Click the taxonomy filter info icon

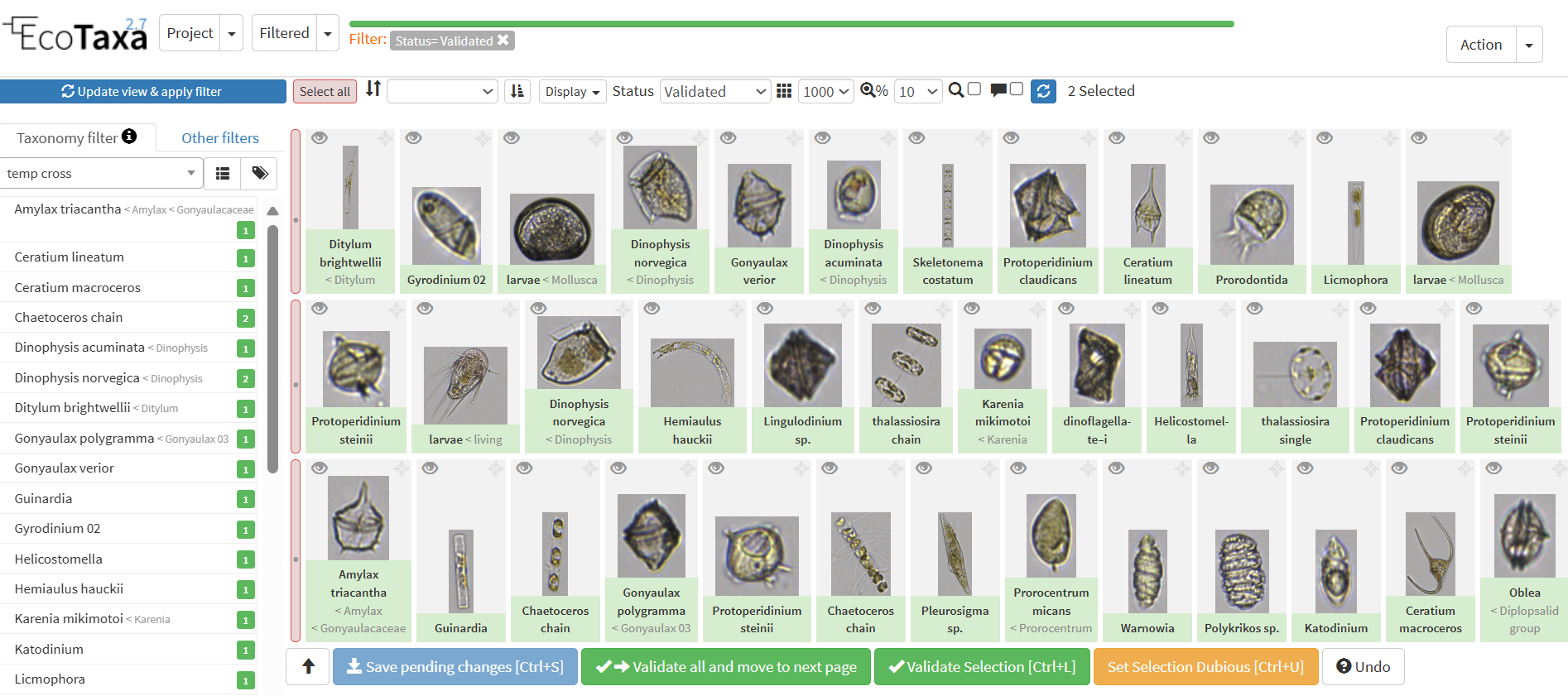pos(129,137)
